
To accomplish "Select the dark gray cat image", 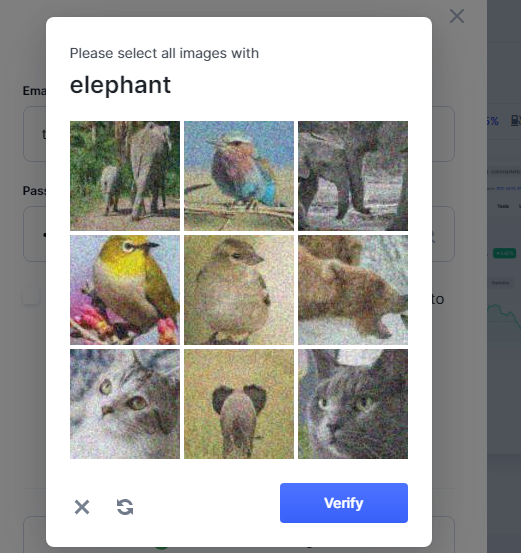I will (353, 404).
